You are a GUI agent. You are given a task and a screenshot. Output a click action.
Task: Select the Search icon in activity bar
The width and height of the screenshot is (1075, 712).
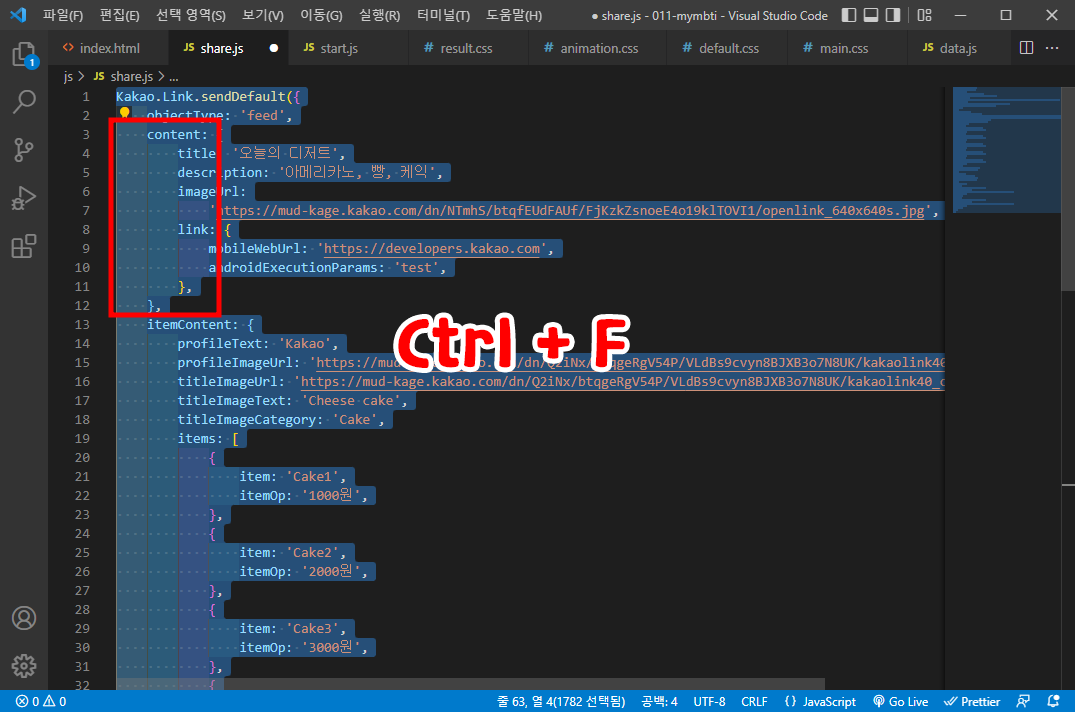[24, 101]
